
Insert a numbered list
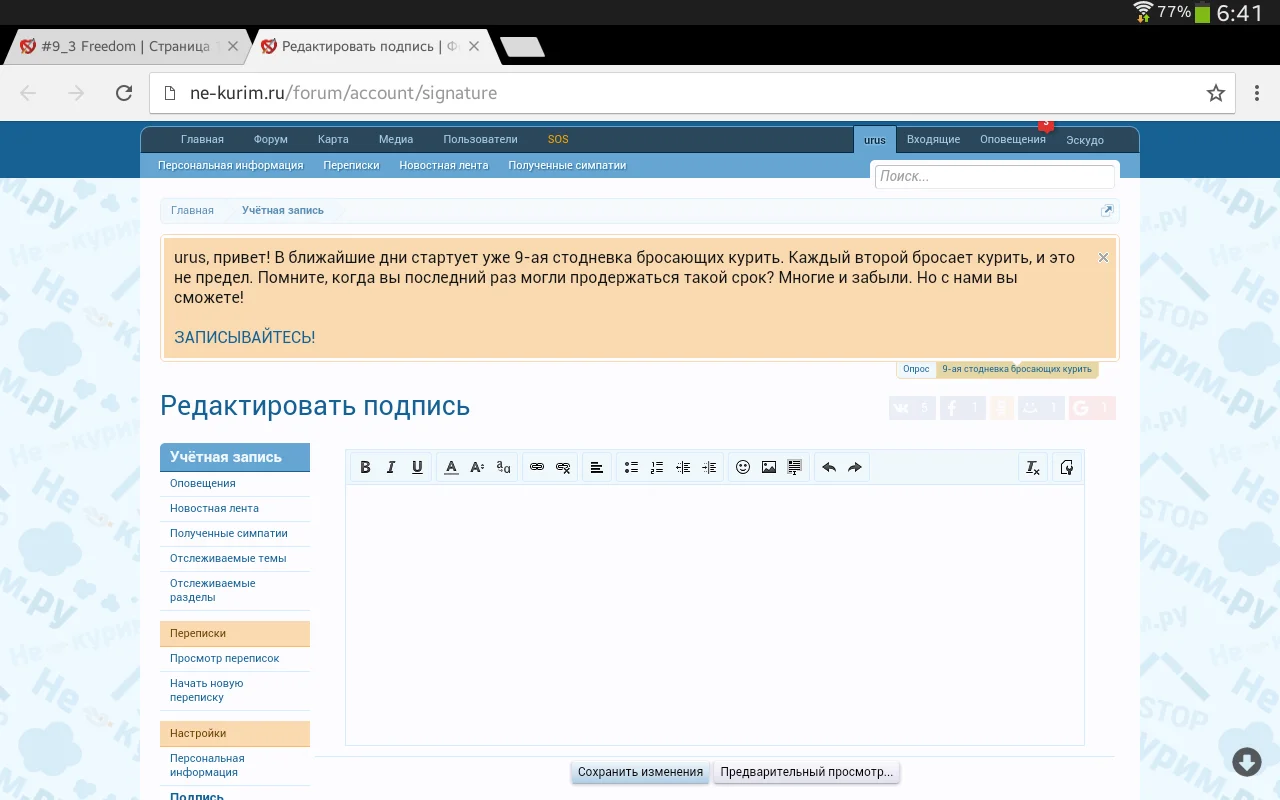657,466
